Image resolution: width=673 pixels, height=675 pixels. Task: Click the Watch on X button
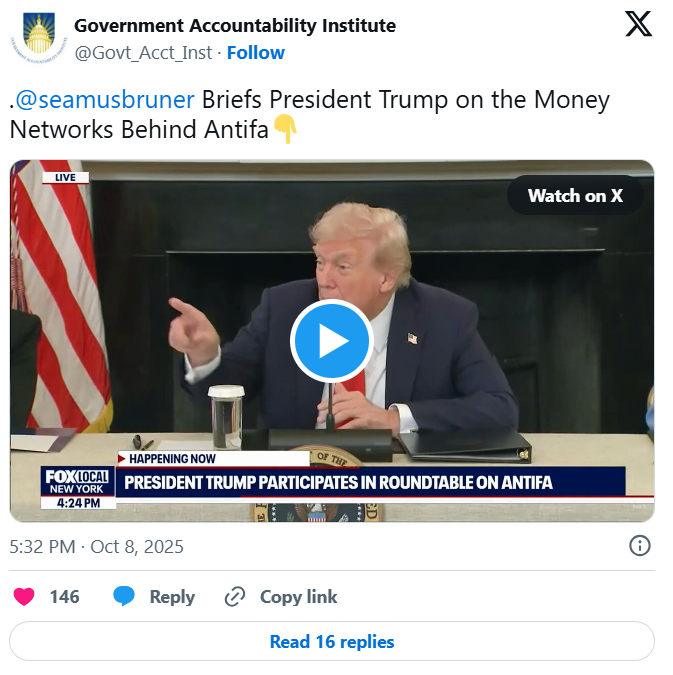(575, 195)
